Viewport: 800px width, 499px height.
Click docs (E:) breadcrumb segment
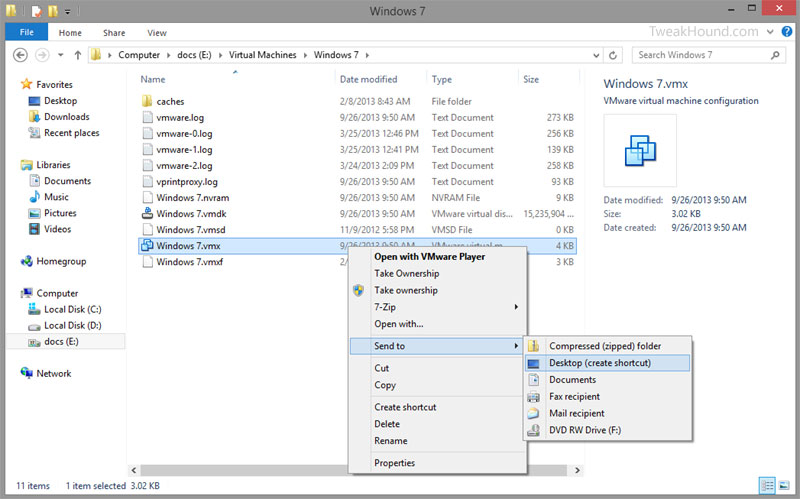pyautogui.click(x=194, y=55)
